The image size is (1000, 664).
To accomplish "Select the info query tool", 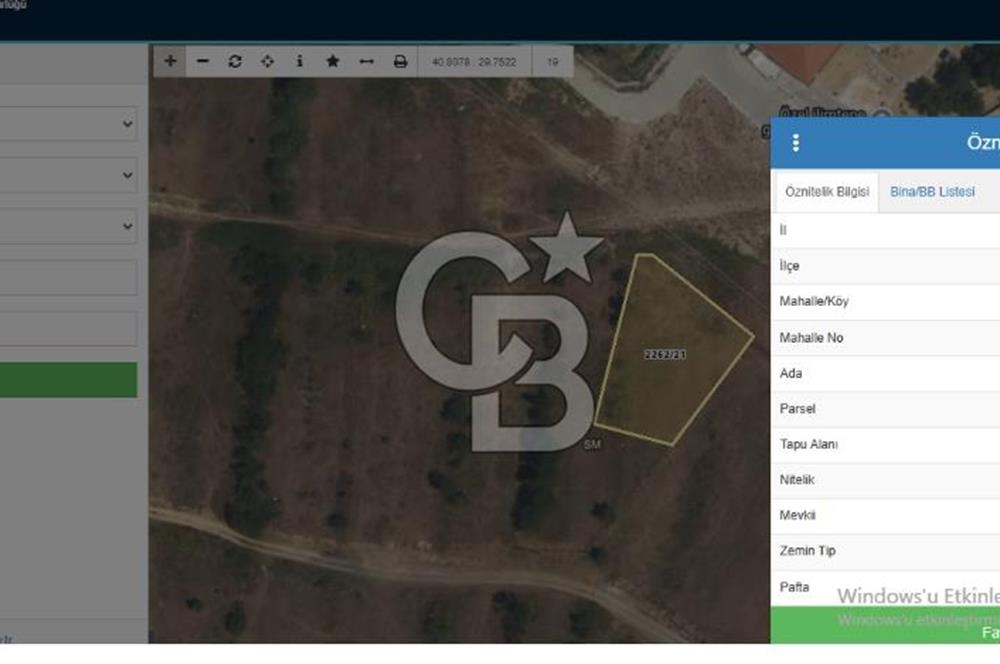I will 300,61.
